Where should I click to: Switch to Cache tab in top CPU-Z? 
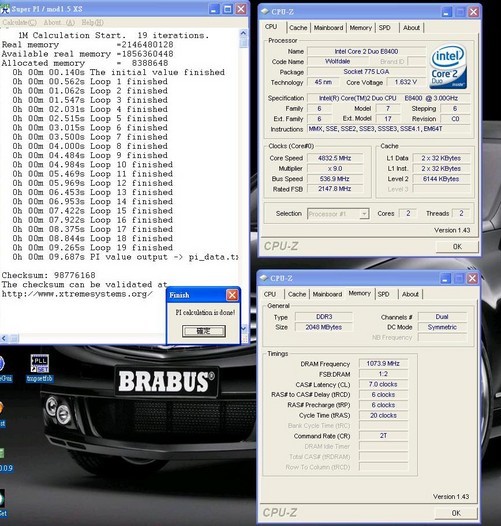tap(298, 28)
